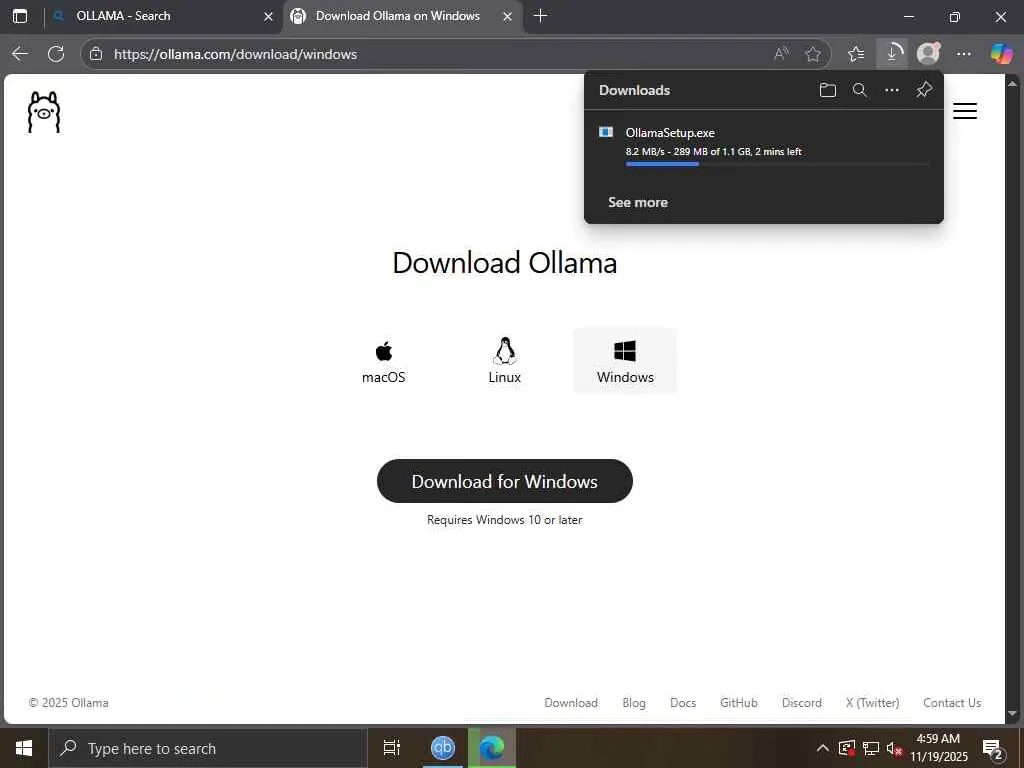Click the "© 2025 Ollama" footer text

69,703
